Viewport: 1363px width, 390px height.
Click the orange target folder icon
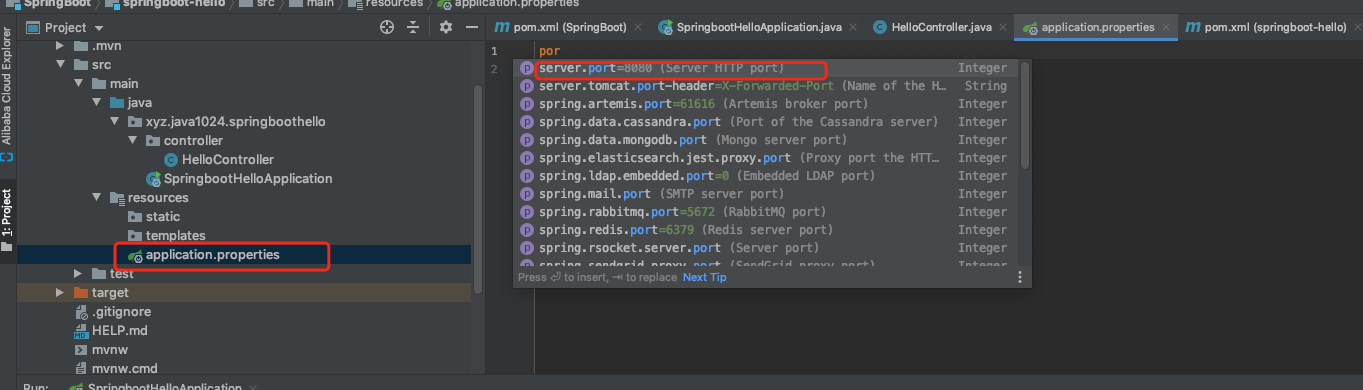(81, 293)
